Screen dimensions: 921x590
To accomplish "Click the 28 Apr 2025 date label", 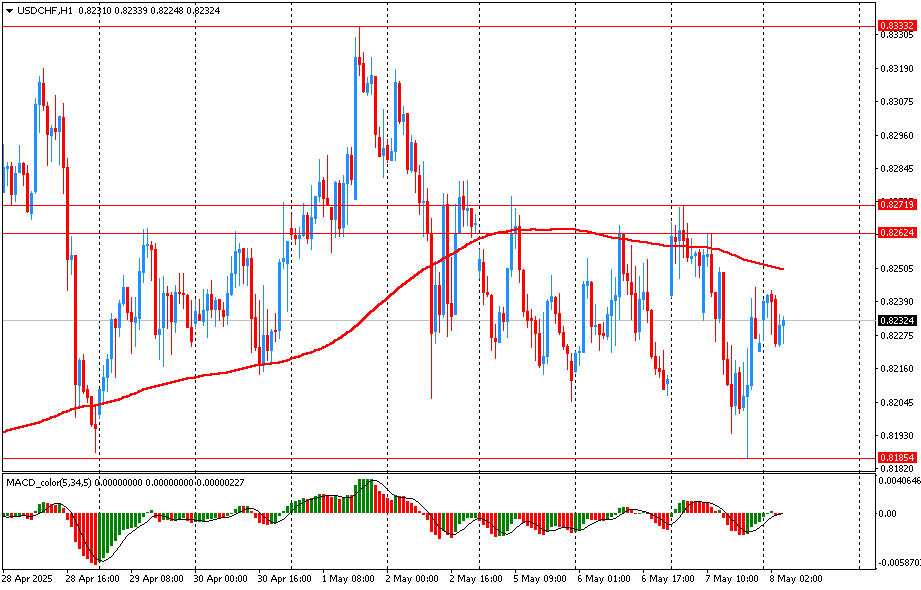I will (27, 578).
